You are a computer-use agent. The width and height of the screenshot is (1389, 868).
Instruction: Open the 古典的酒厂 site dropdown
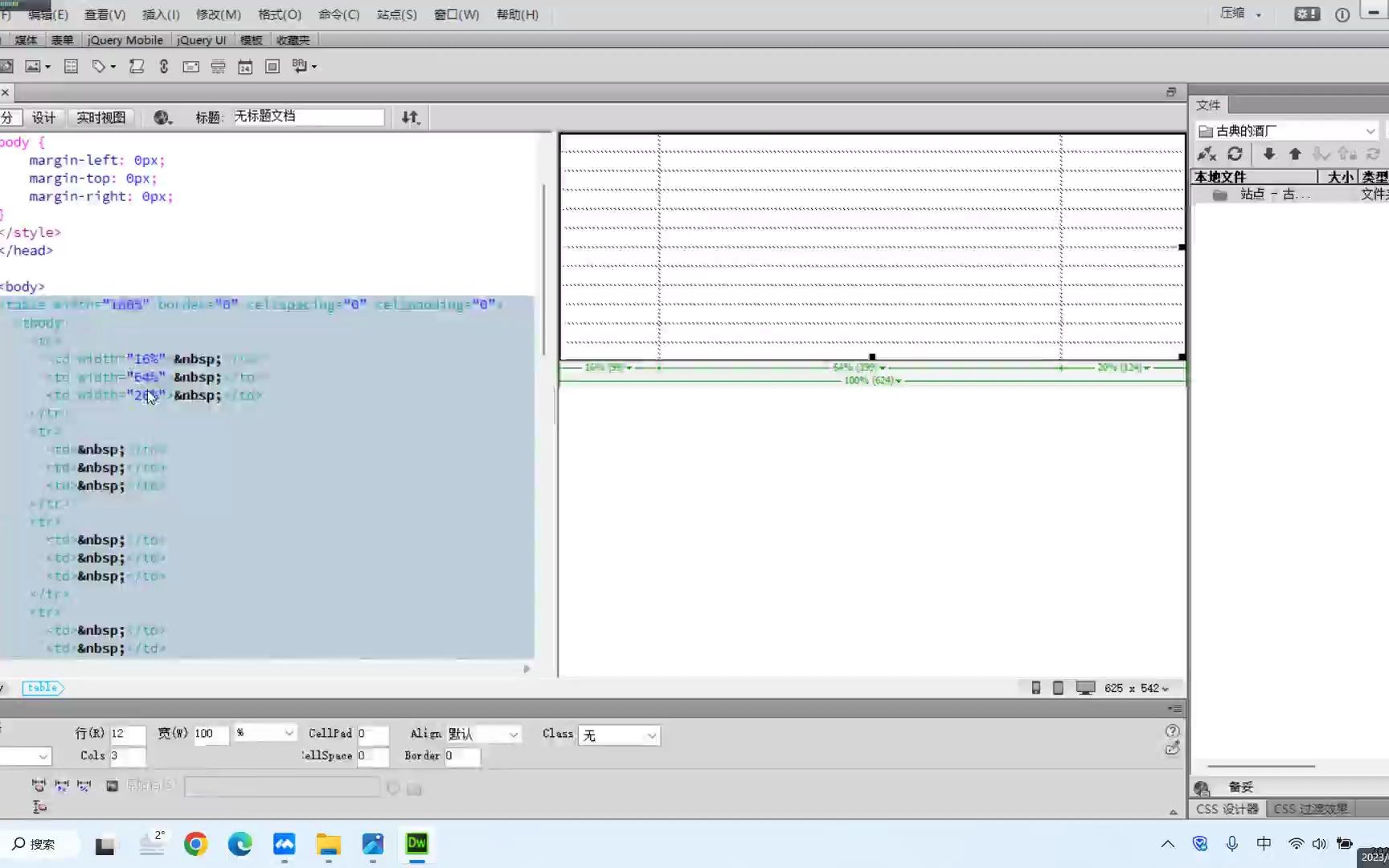point(1287,131)
